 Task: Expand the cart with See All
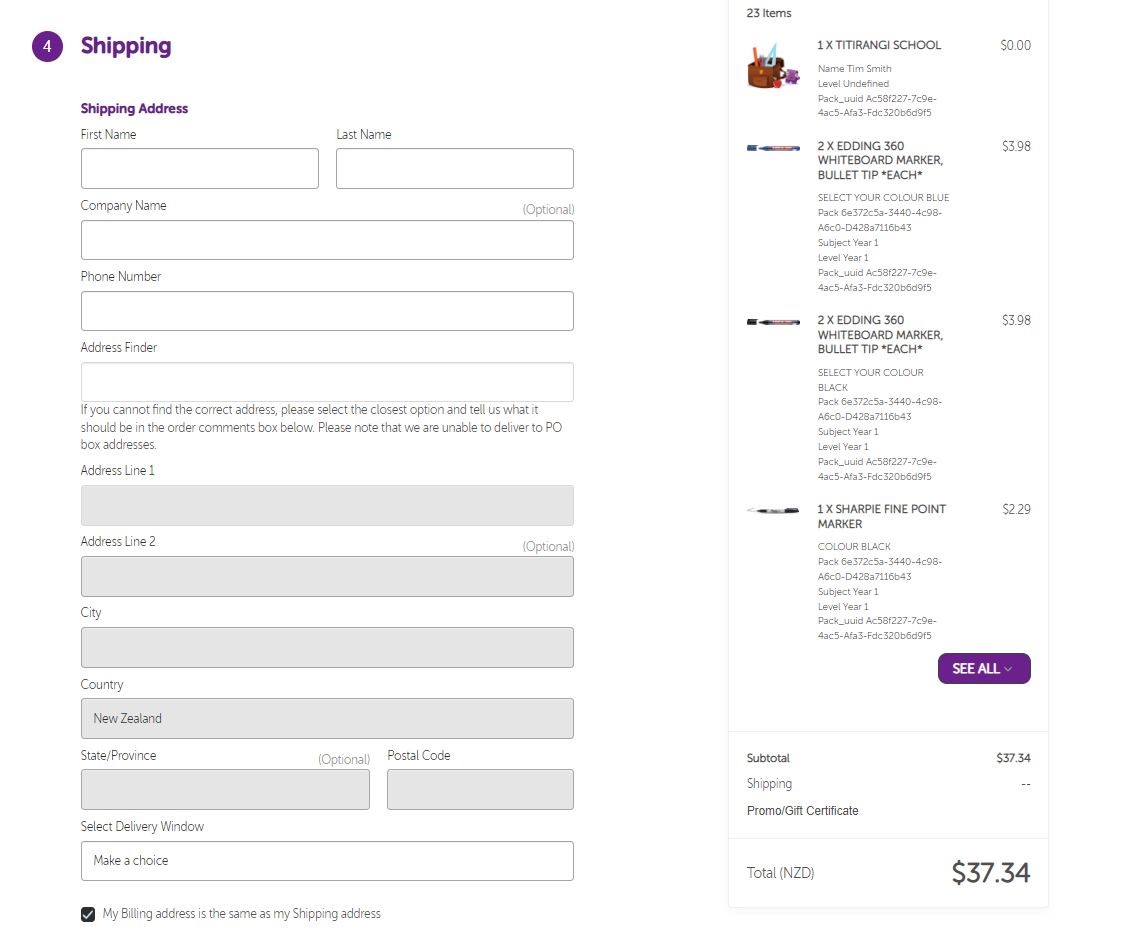(983, 669)
